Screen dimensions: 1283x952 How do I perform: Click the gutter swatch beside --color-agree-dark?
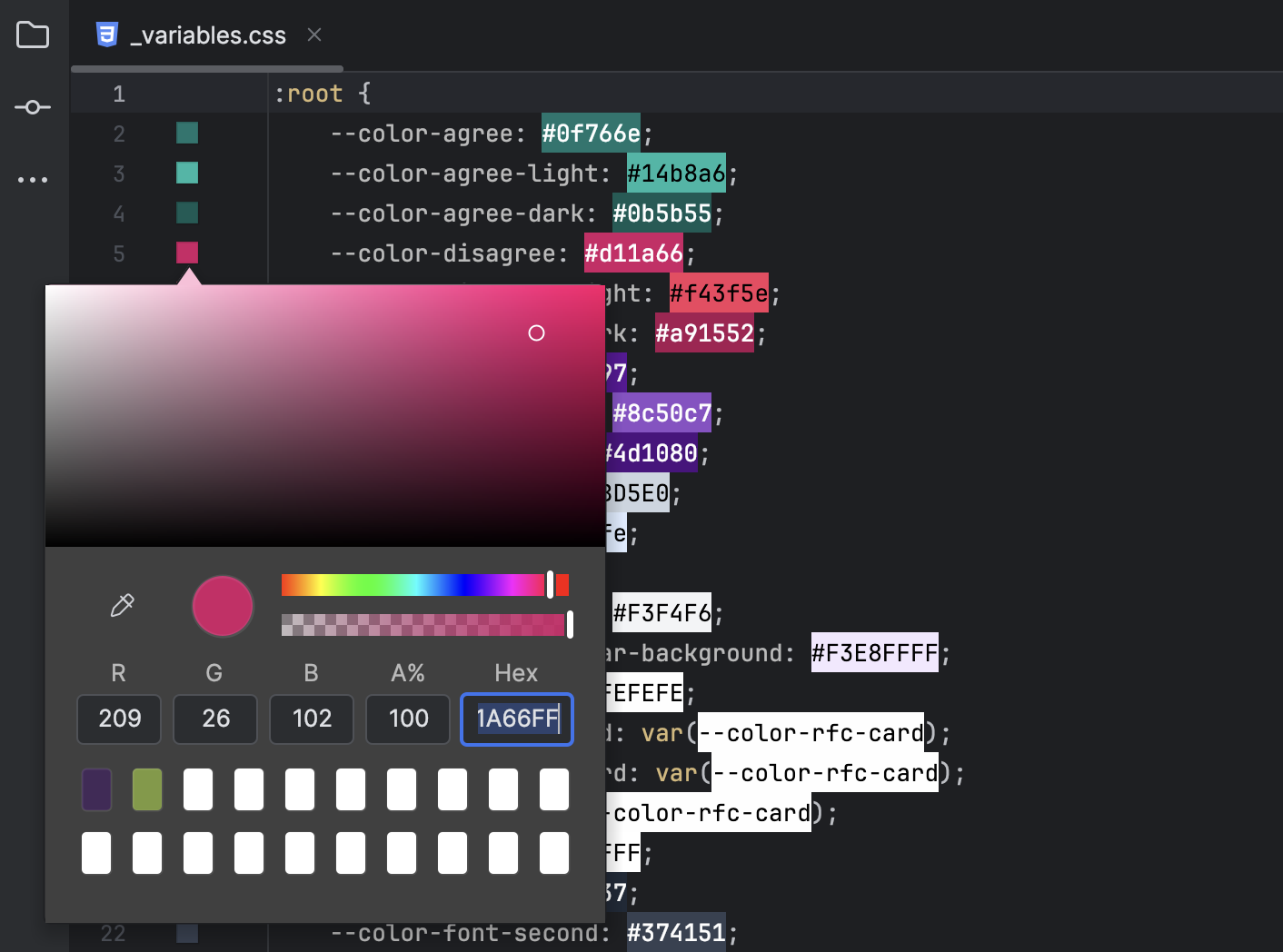click(186, 213)
